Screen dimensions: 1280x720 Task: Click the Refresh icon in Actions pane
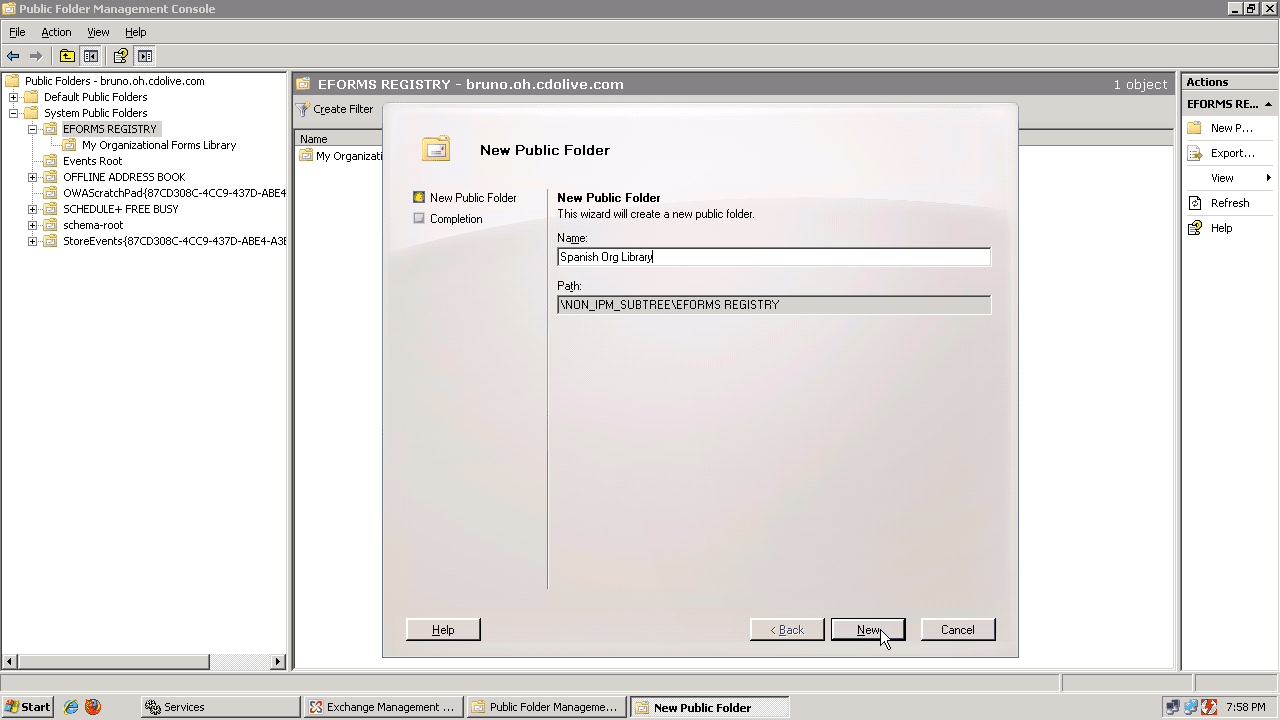click(x=1194, y=203)
